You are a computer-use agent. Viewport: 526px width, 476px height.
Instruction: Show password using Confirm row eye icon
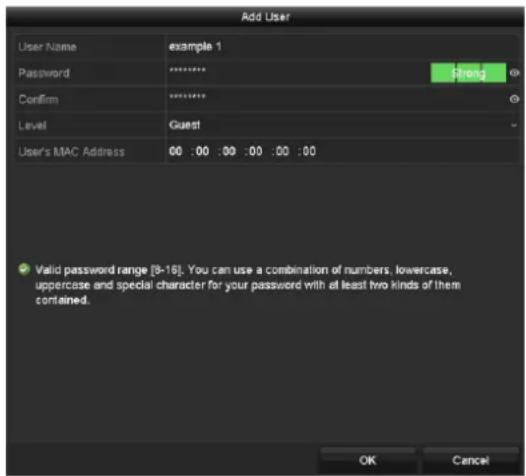[x=514, y=99]
